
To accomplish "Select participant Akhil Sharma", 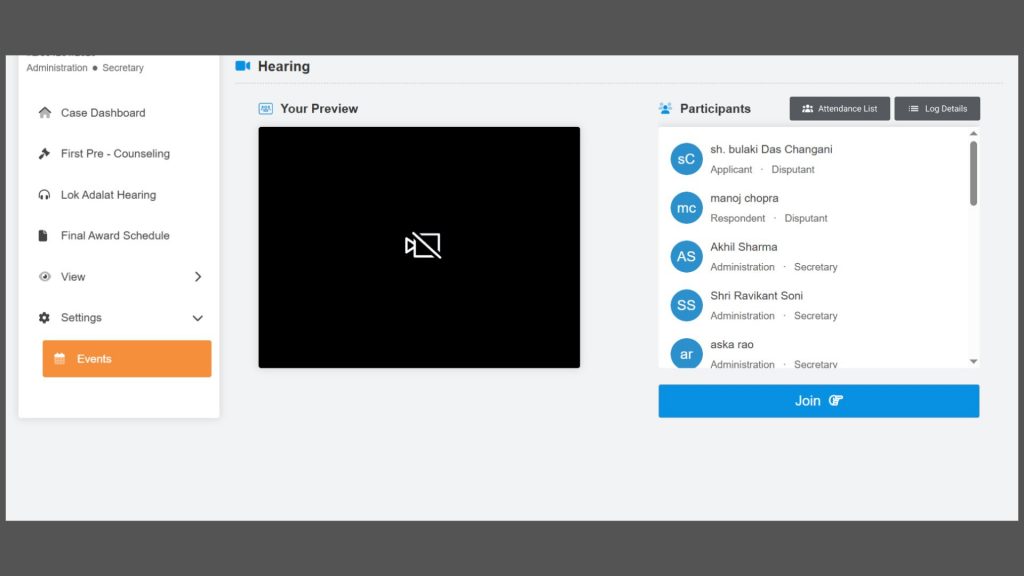I will point(743,247).
